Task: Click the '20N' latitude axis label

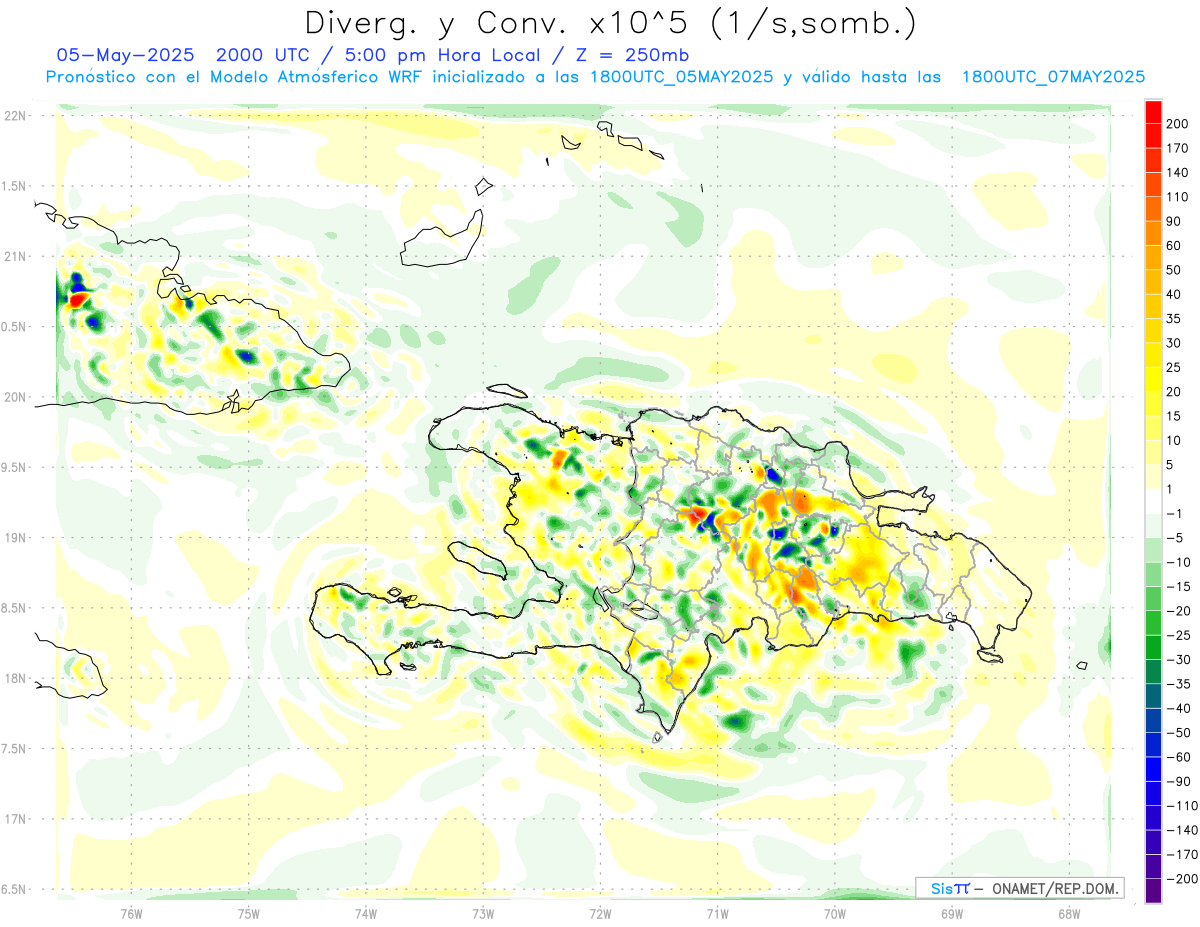Action: (17, 397)
